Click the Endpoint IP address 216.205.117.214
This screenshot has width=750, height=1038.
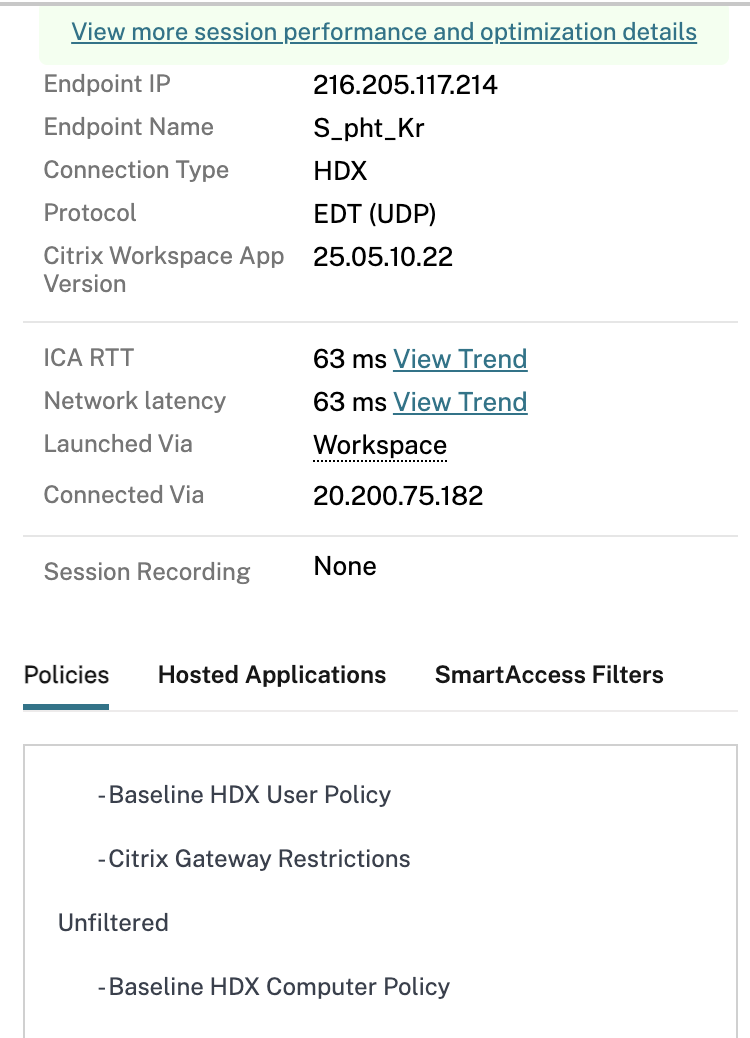(405, 85)
